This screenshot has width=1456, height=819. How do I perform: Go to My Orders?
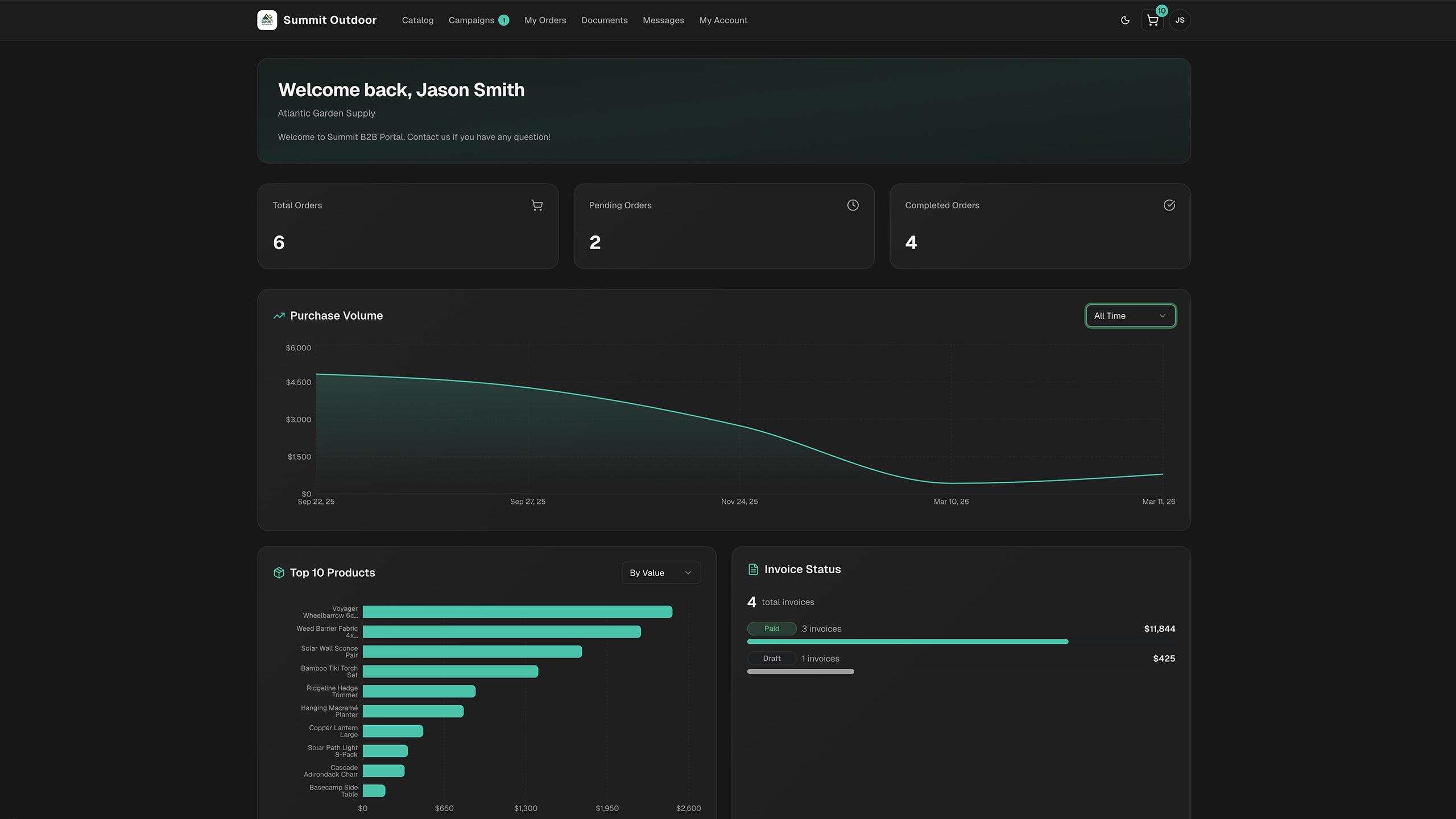pos(545,20)
